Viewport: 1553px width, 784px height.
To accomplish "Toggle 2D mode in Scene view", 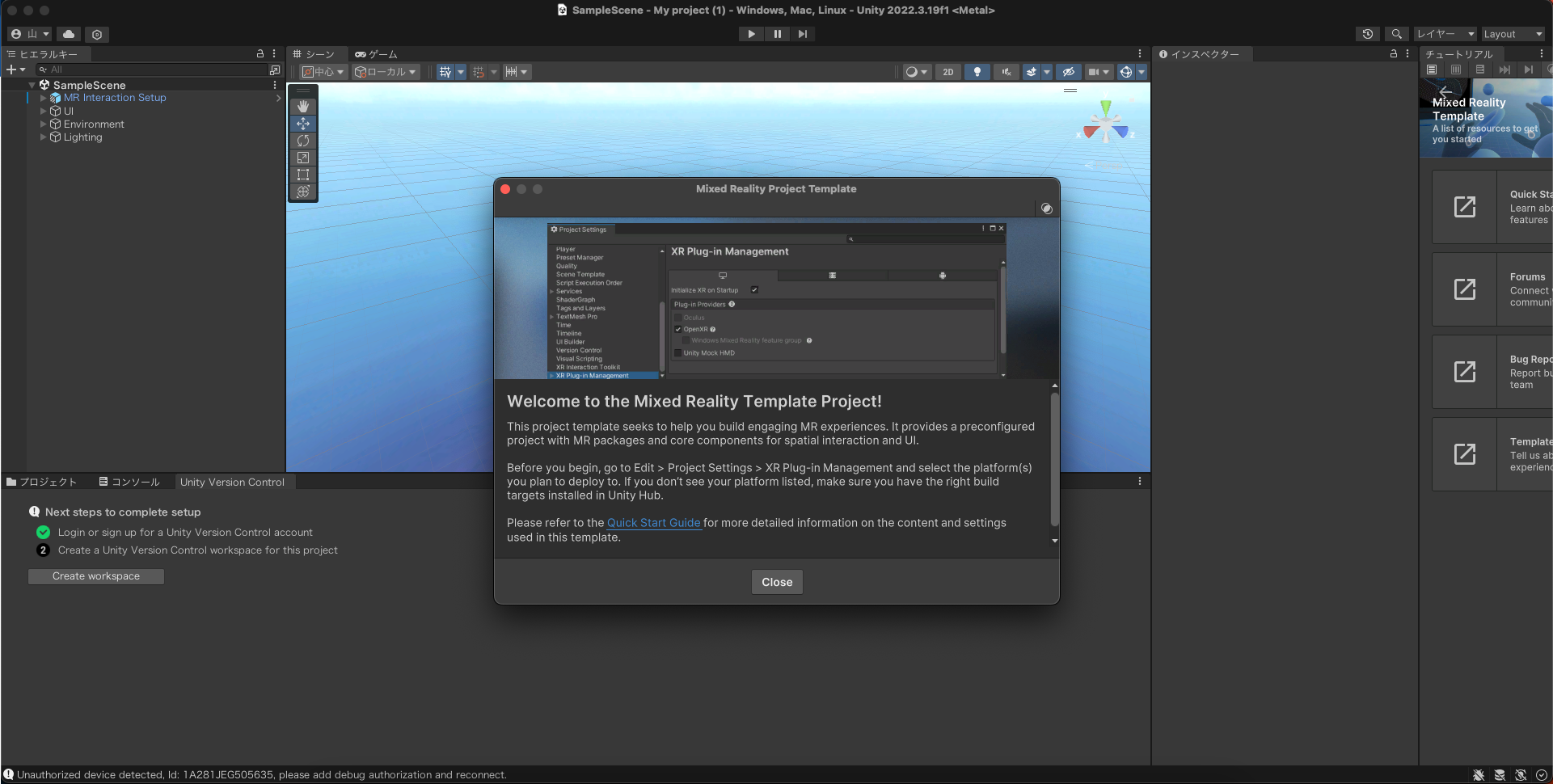I will tap(947, 72).
